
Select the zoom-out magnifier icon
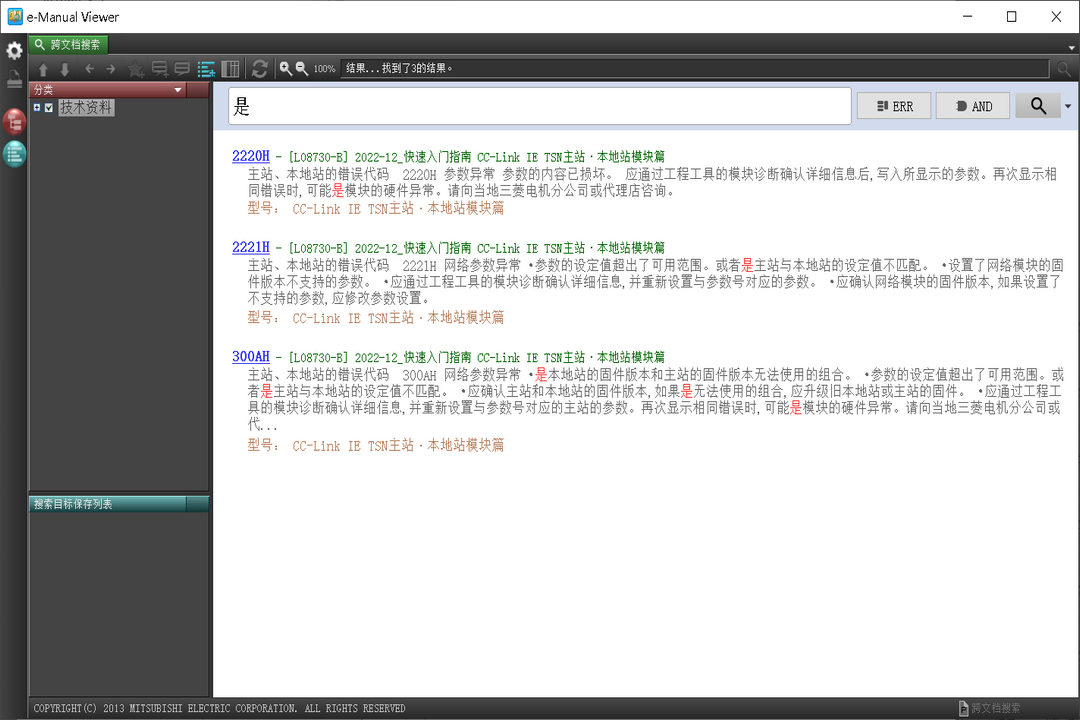click(302, 69)
